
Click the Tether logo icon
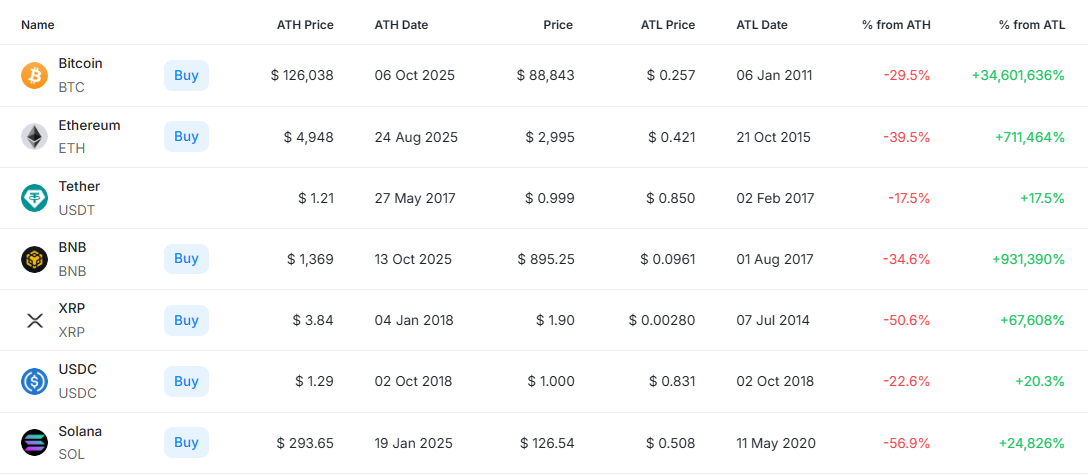pos(35,198)
